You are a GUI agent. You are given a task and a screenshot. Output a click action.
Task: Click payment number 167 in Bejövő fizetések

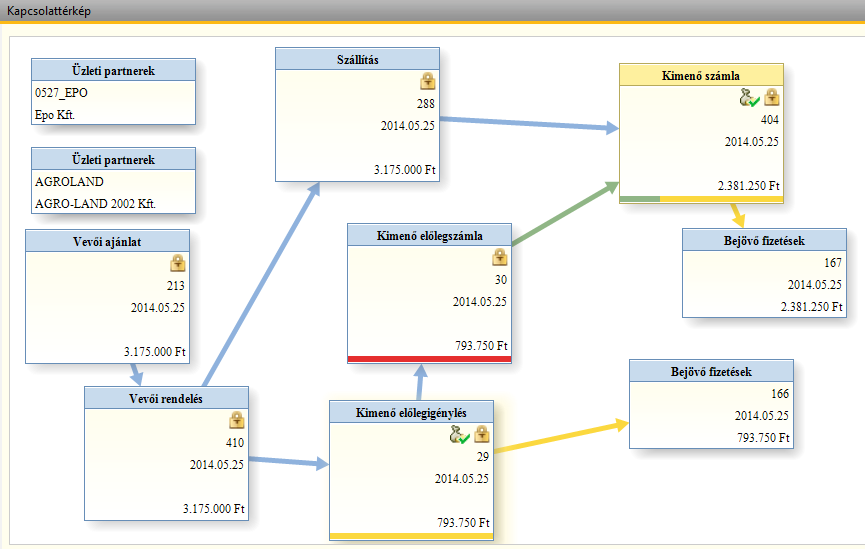(833, 263)
